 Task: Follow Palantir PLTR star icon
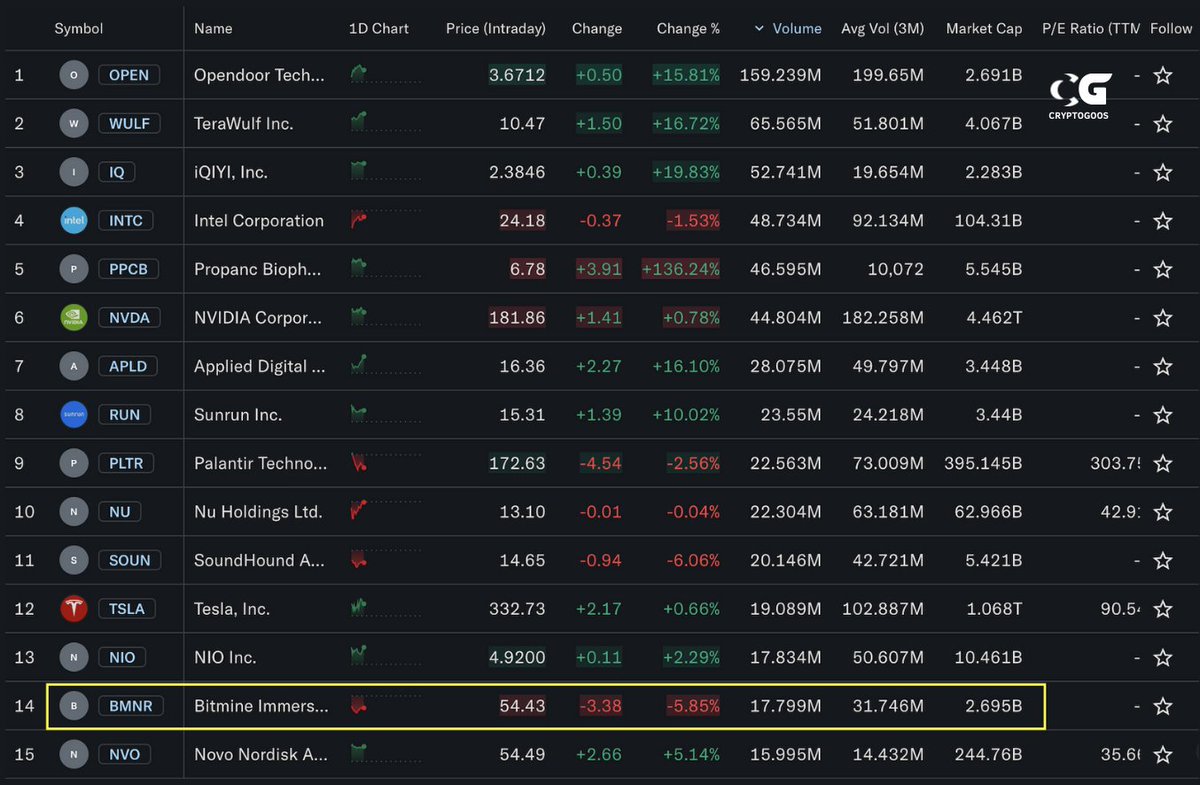coord(1162,463)
